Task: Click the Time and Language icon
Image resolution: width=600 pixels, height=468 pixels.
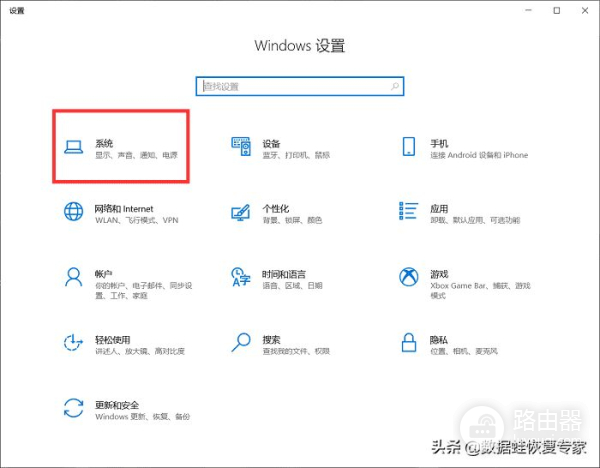Action: pyautogui.click(x=241, y=277)
